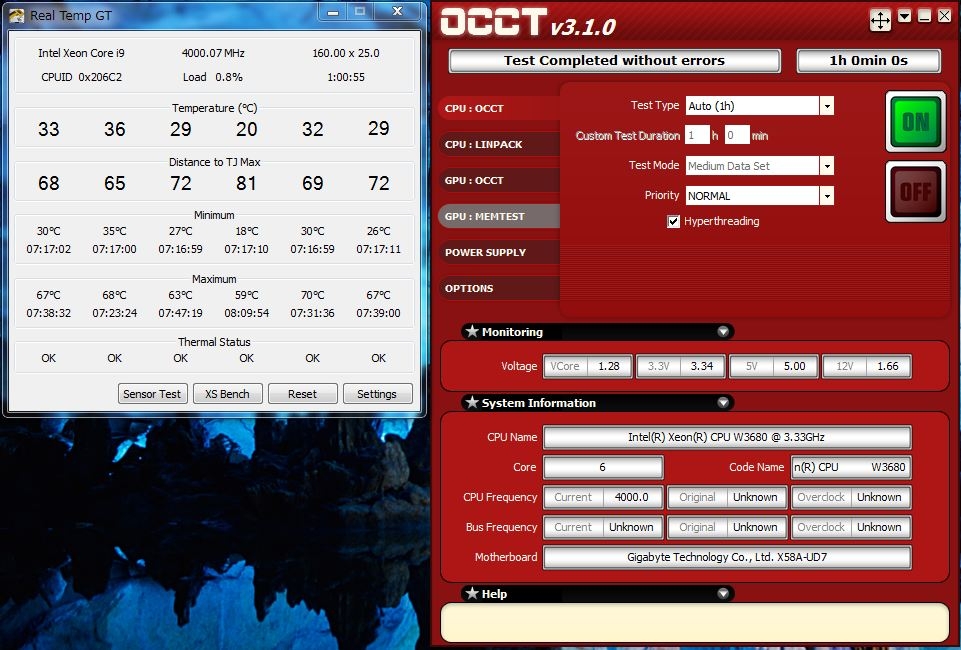Image resolution: width=961 pixels, height=650 pixels.
Task: Click the star icon beside Help
Action: click(472, 593)
